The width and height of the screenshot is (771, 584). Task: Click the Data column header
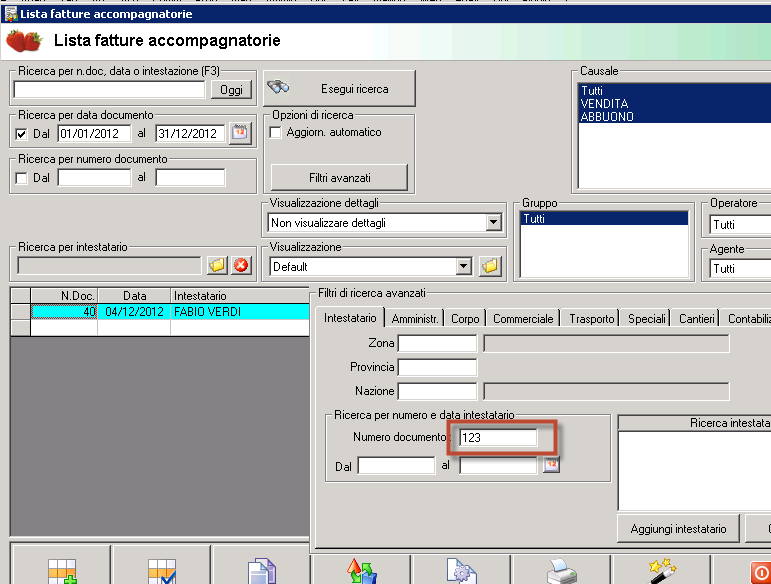134,296
